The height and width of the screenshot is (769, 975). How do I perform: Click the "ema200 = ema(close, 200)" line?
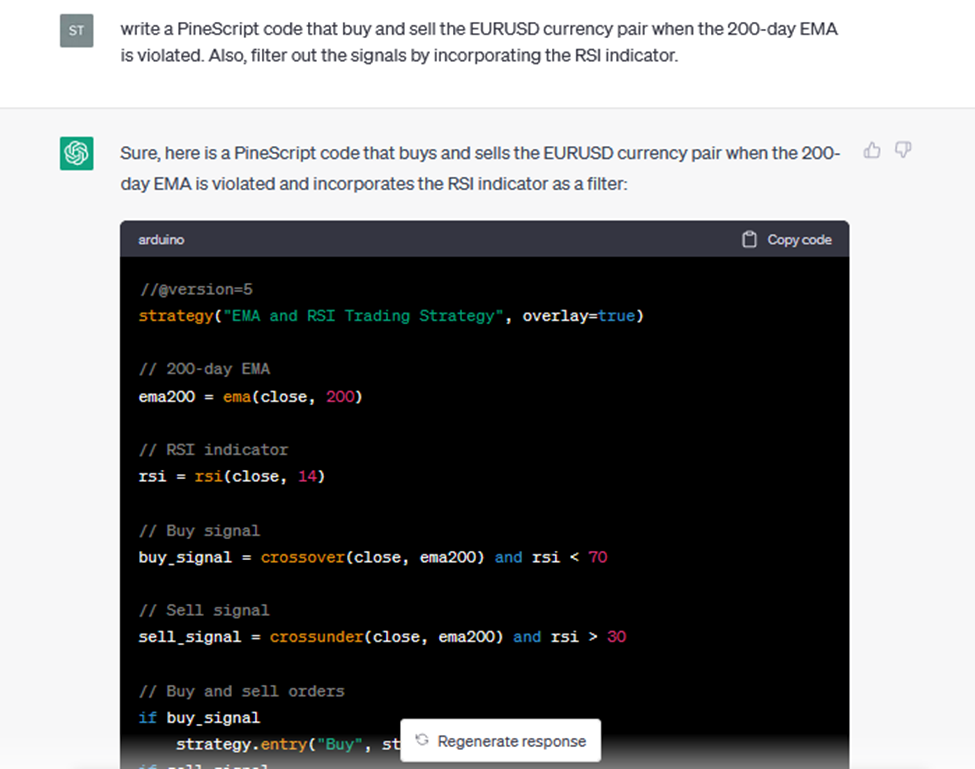(x=251, y=397)
